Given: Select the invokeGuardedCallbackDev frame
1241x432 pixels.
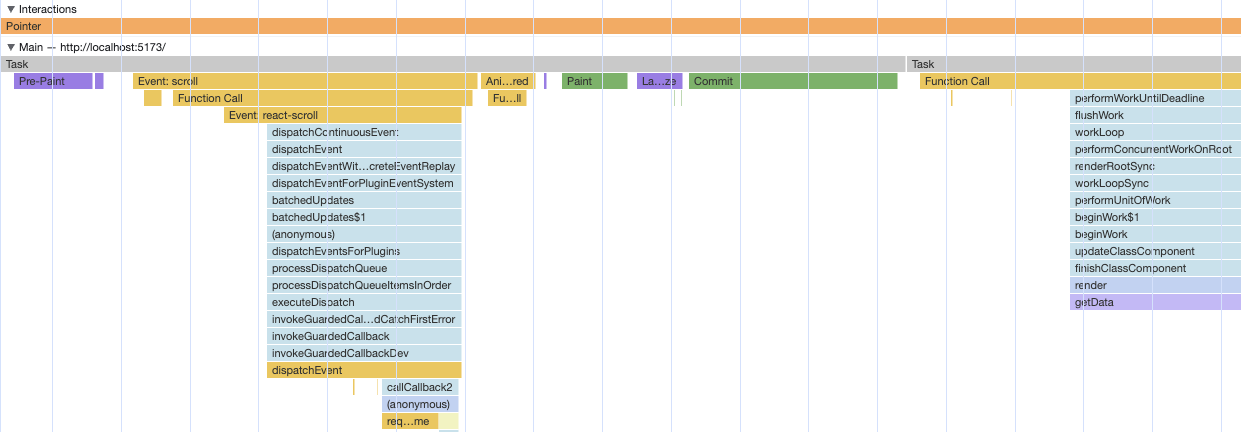Looking at the screenshot, I should click(364, 353).
